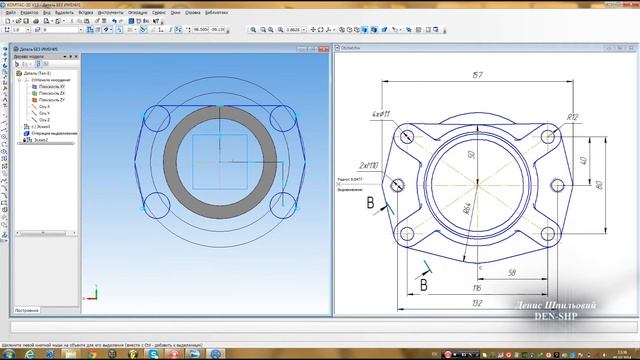Open Skype from the taskbar
The width and height of the screenshot is (640, 360).
[153, 354]
